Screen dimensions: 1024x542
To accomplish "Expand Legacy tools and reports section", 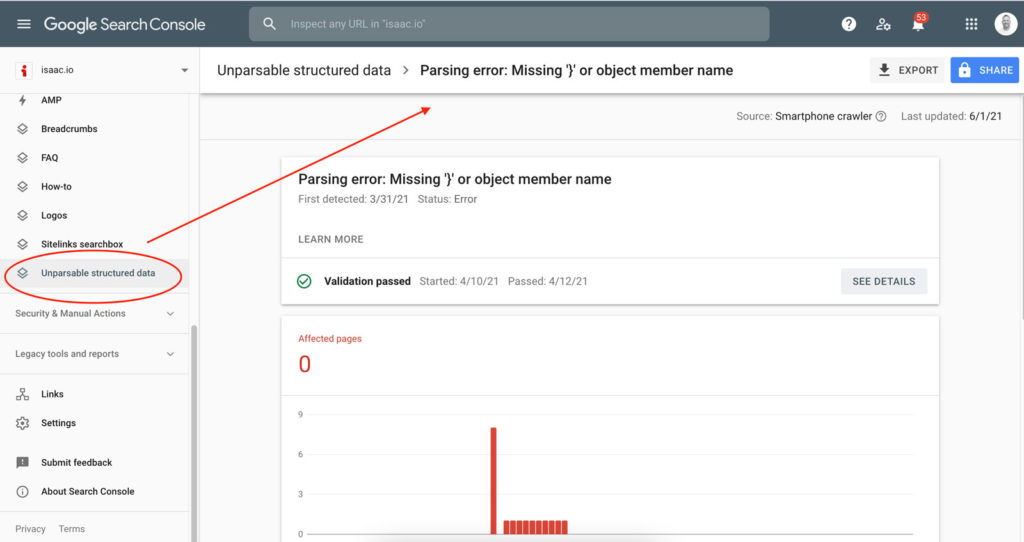I will click(95, 354).
